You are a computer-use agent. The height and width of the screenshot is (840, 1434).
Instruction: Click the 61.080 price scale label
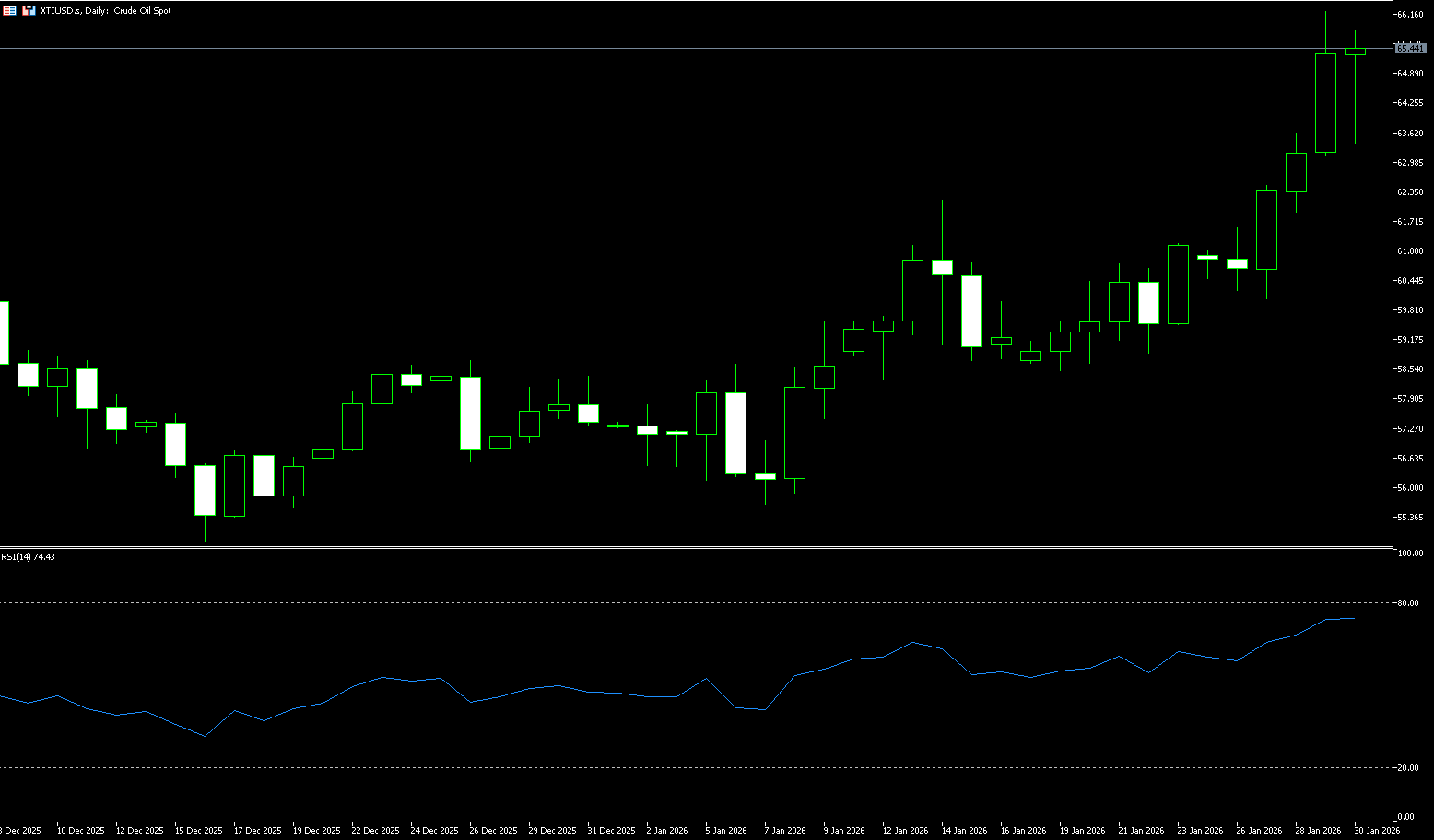pyautogui.click(x=1411, y=251)
